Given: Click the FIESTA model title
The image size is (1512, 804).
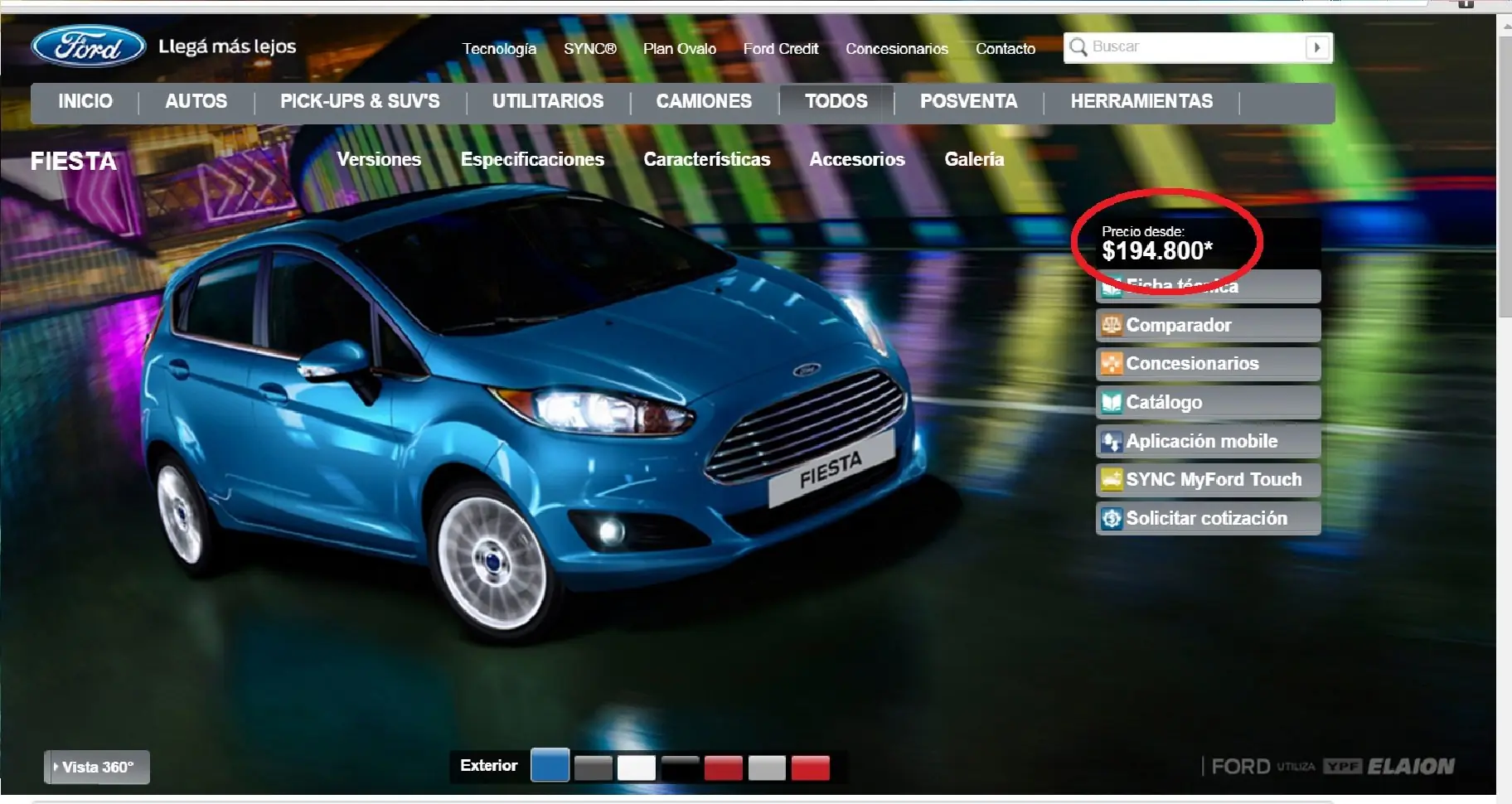Looking at the screenshot, I should click(x=74, y=161).
